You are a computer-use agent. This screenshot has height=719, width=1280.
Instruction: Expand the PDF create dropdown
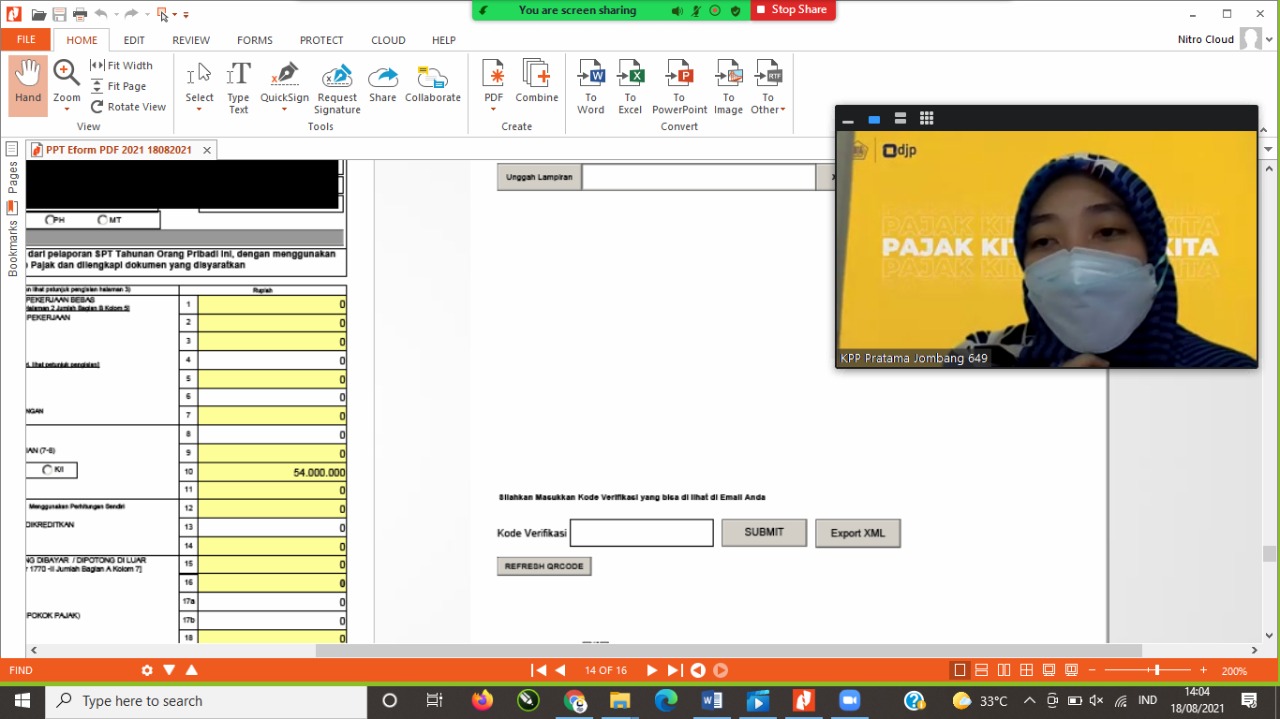(493, 110)
